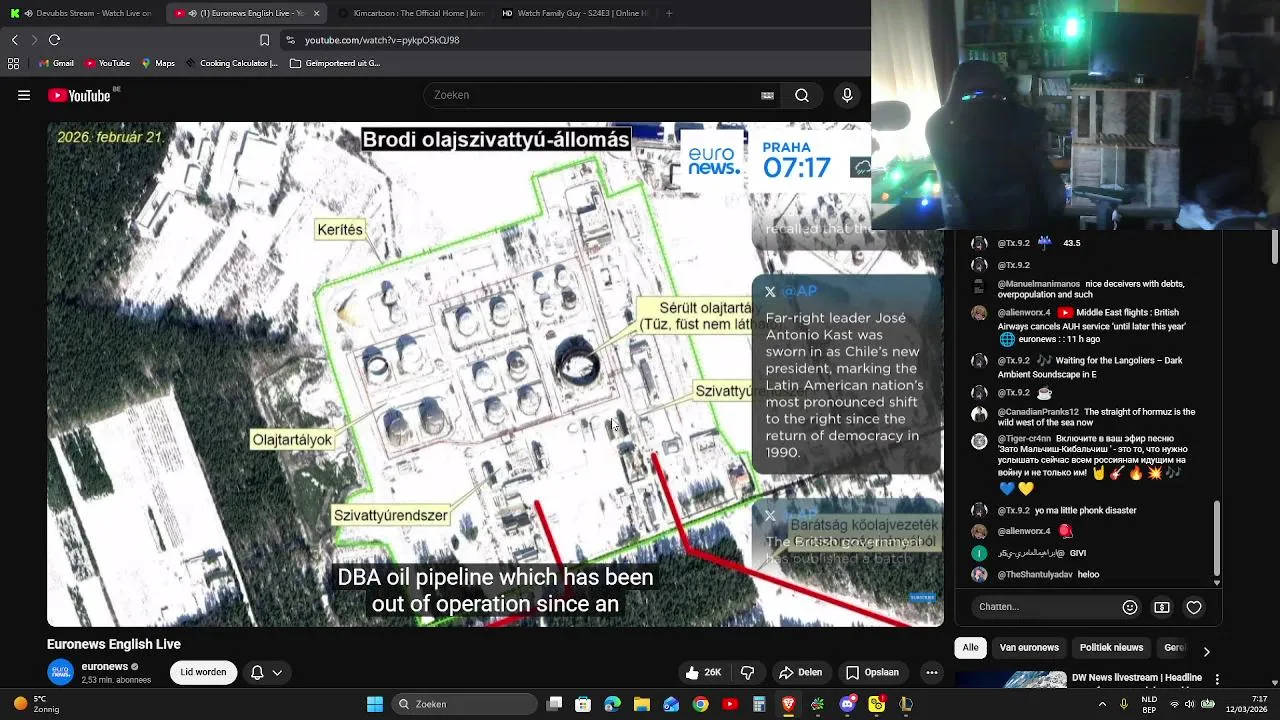This screenshot has width=1280, height=720.
Task: Click the Super Chat money icon
Action: (x=1162, y=607)
